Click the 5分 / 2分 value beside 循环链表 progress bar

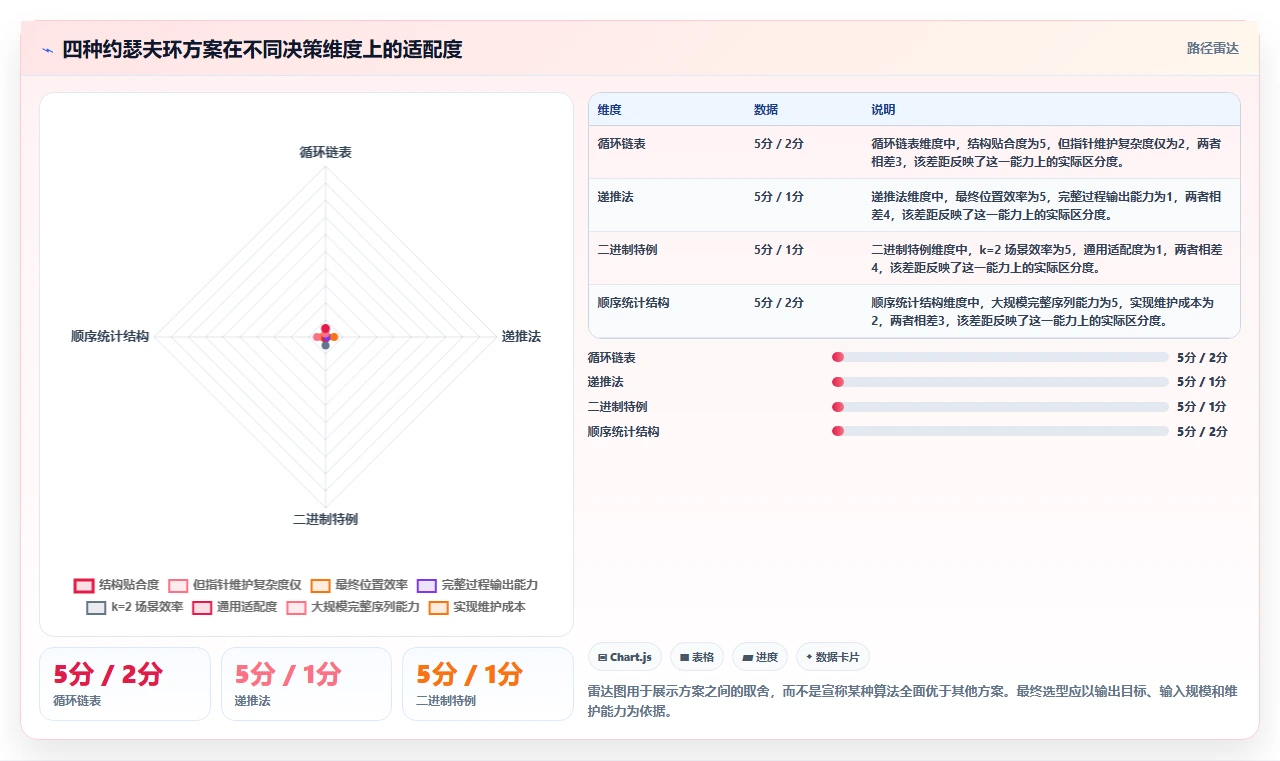coord(1202,357)
